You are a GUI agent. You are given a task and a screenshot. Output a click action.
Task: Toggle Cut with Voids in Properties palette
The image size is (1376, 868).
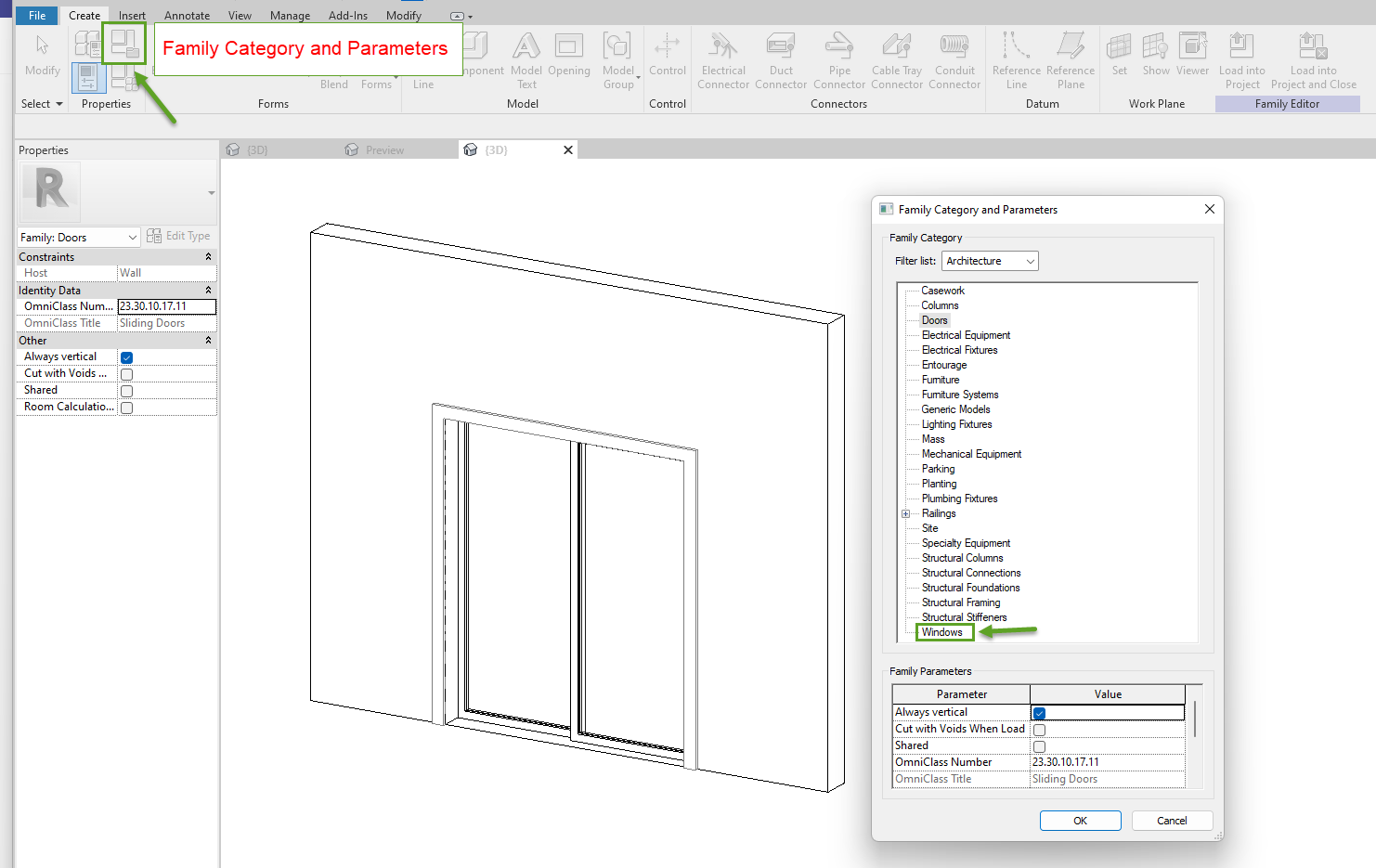coord(126,374)
